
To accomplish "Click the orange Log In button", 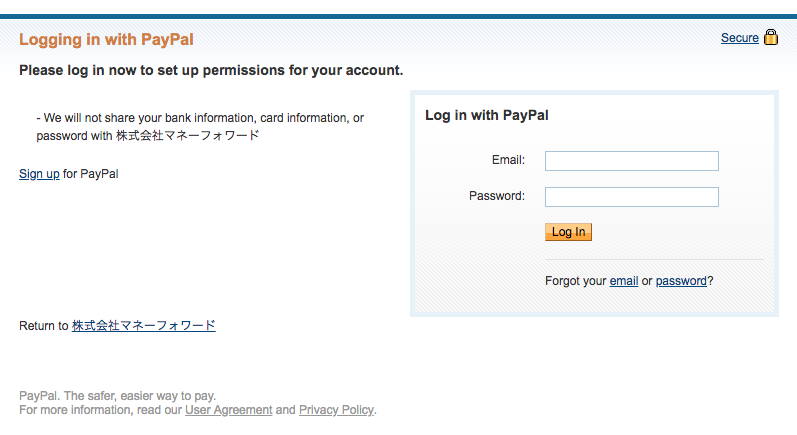I will click(x=568, y=232).
